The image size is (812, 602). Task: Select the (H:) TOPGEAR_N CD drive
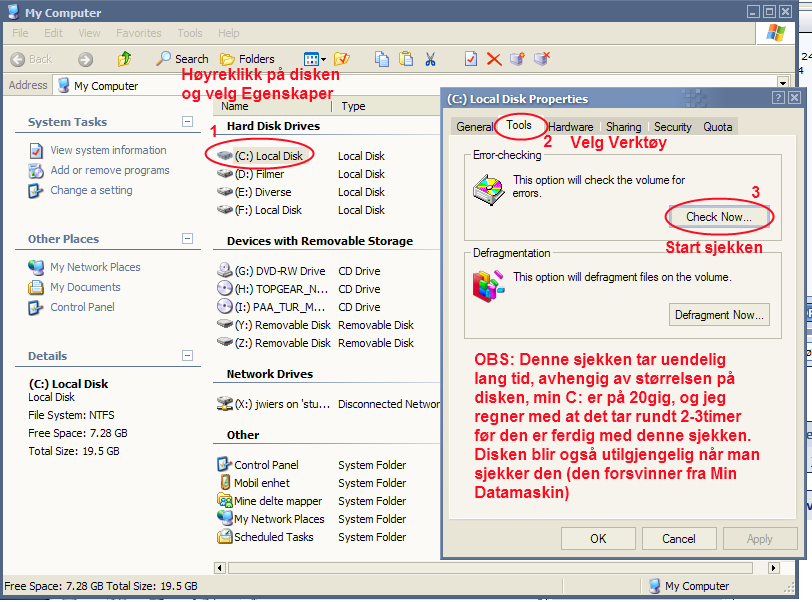click(x=272, y=289)
